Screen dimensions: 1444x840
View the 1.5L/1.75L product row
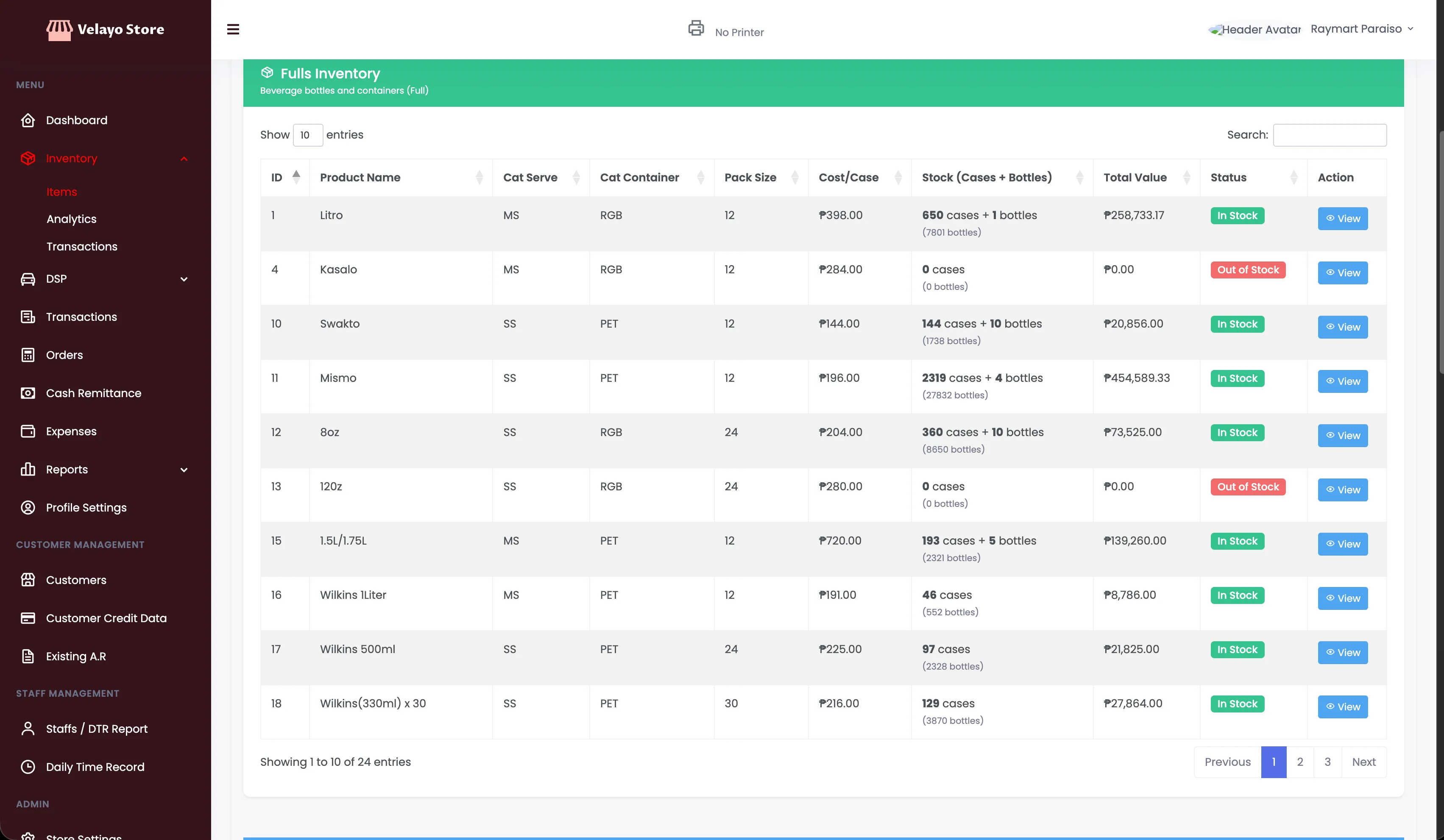coord(1343,544)
